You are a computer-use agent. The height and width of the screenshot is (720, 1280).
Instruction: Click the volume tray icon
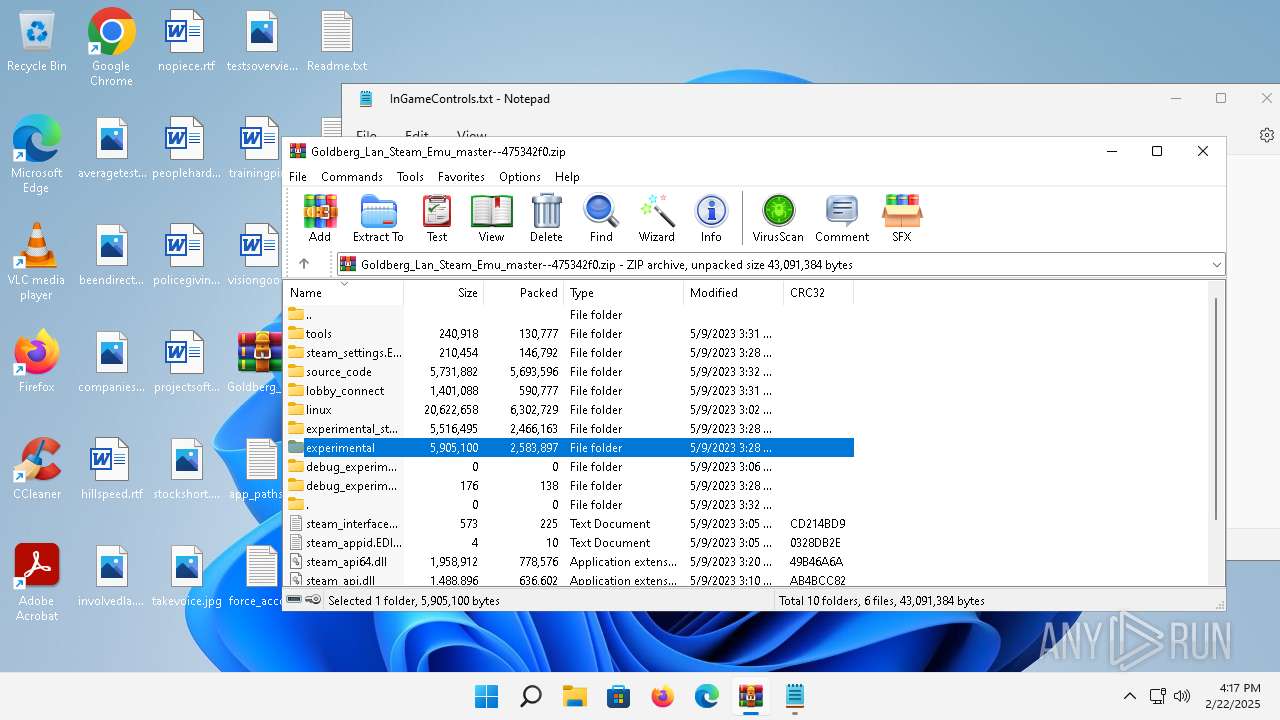pos(1182,696)
